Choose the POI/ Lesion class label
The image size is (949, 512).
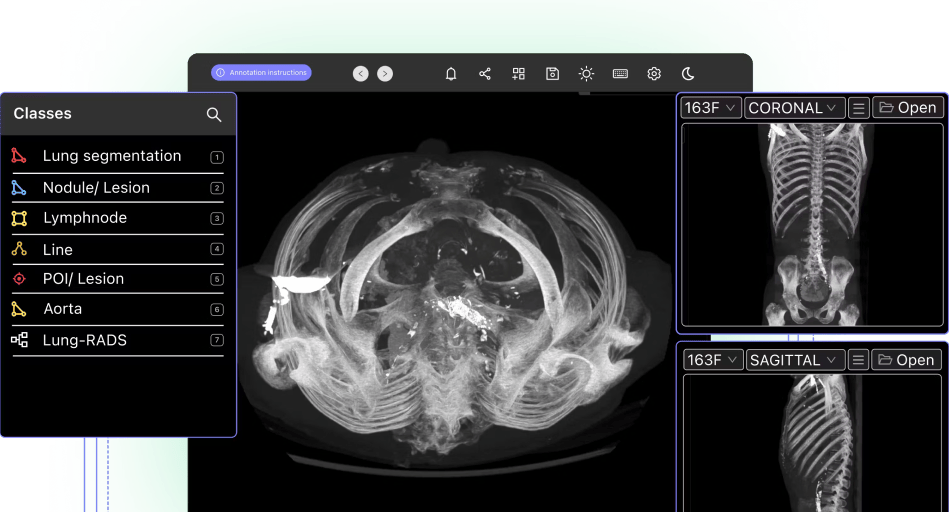pyautogui.click(x=84, y=279)
